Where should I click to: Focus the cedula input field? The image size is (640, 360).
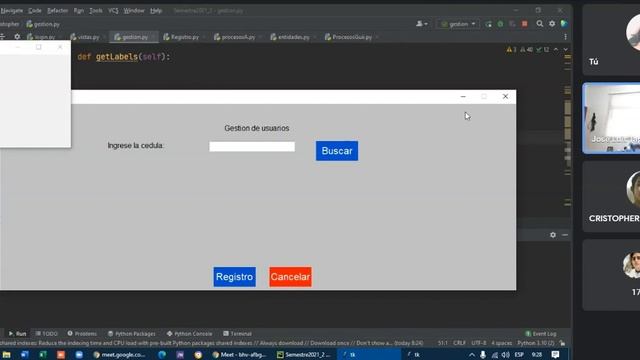click(252, 147)
